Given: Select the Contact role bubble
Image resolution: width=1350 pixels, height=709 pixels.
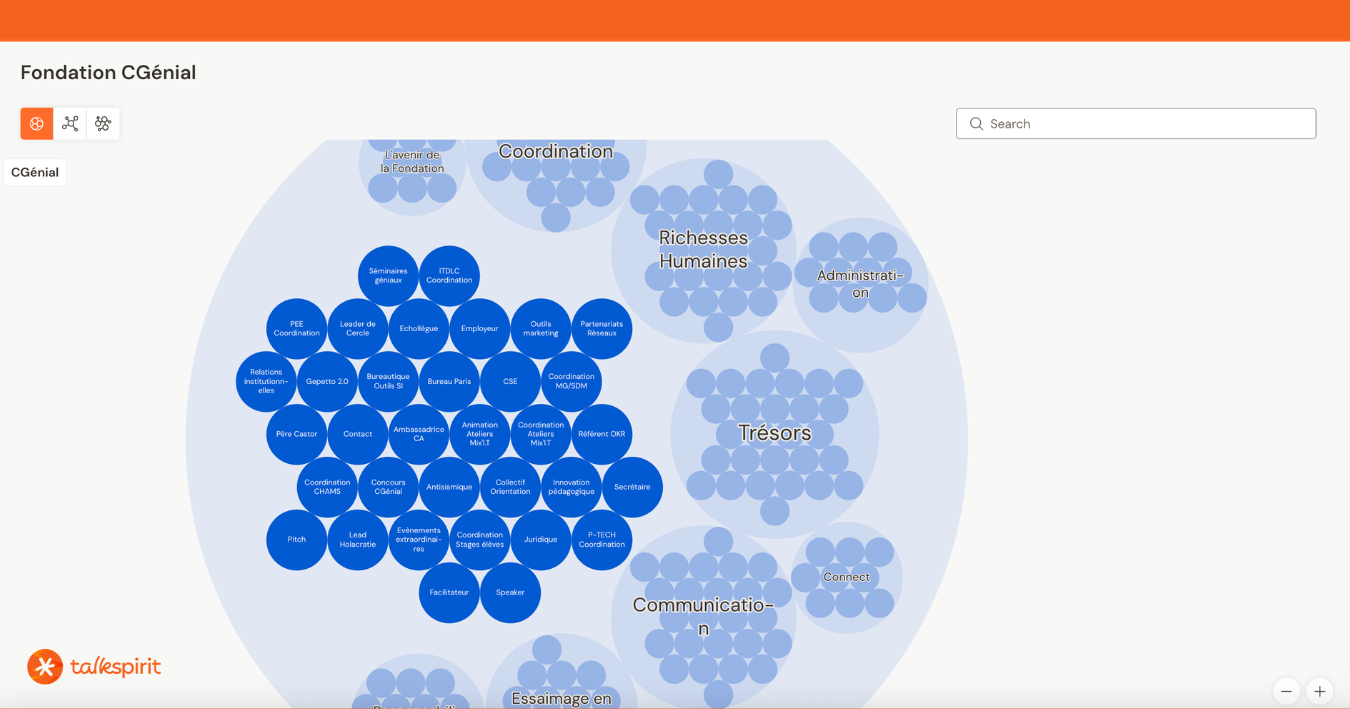Looking at the screenshot, I should pos(358,434).
